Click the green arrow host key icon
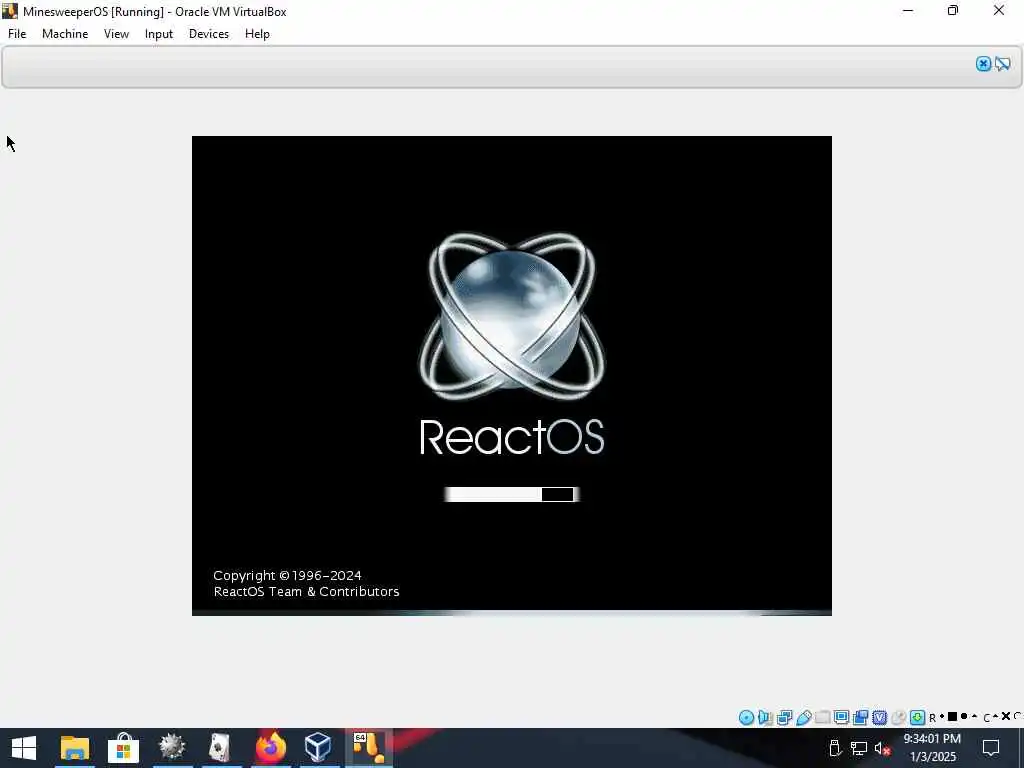Screen dimensions: 1024x768 (x=917, y=718)
